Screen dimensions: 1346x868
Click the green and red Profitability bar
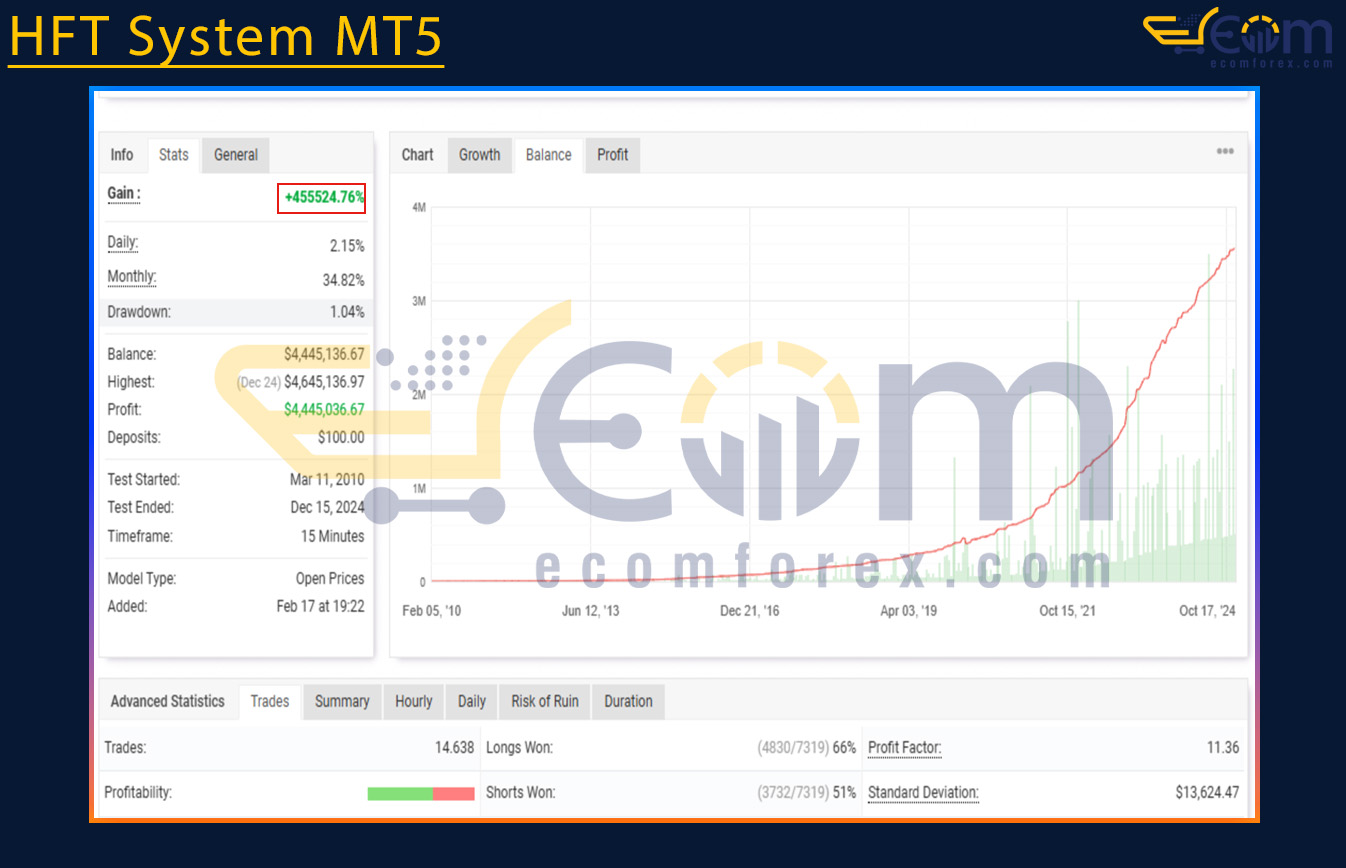click(x=421, y=793)
